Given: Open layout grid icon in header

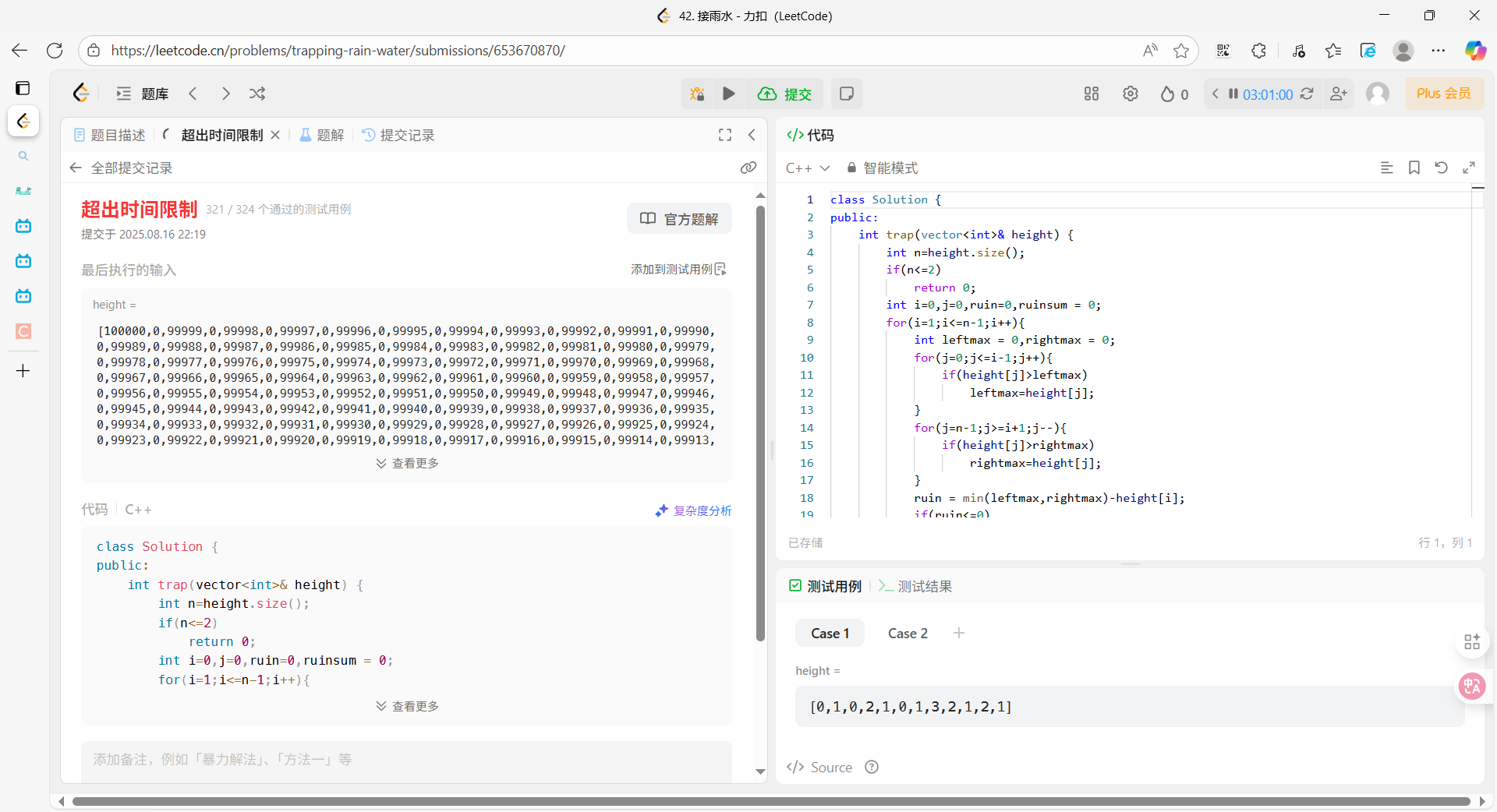Looking at the screenshot, I should [1092, 94].
